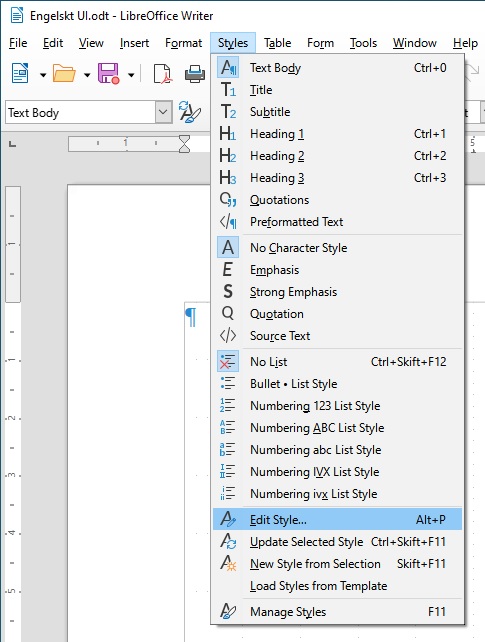
Task: Select Preformatted Text entry
Action: point(338,222)
